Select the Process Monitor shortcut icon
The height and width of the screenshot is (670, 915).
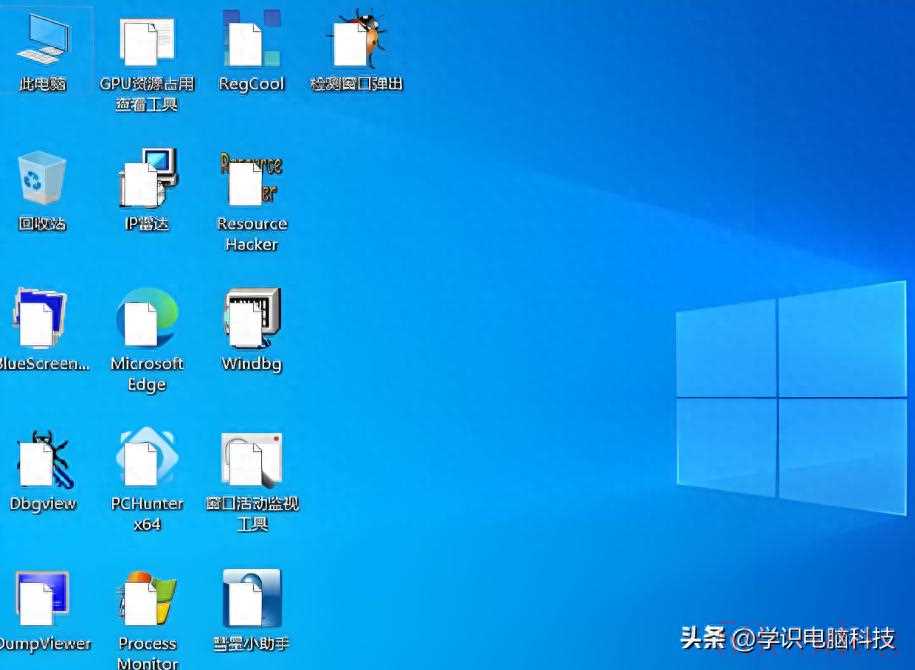coord(147,600)
